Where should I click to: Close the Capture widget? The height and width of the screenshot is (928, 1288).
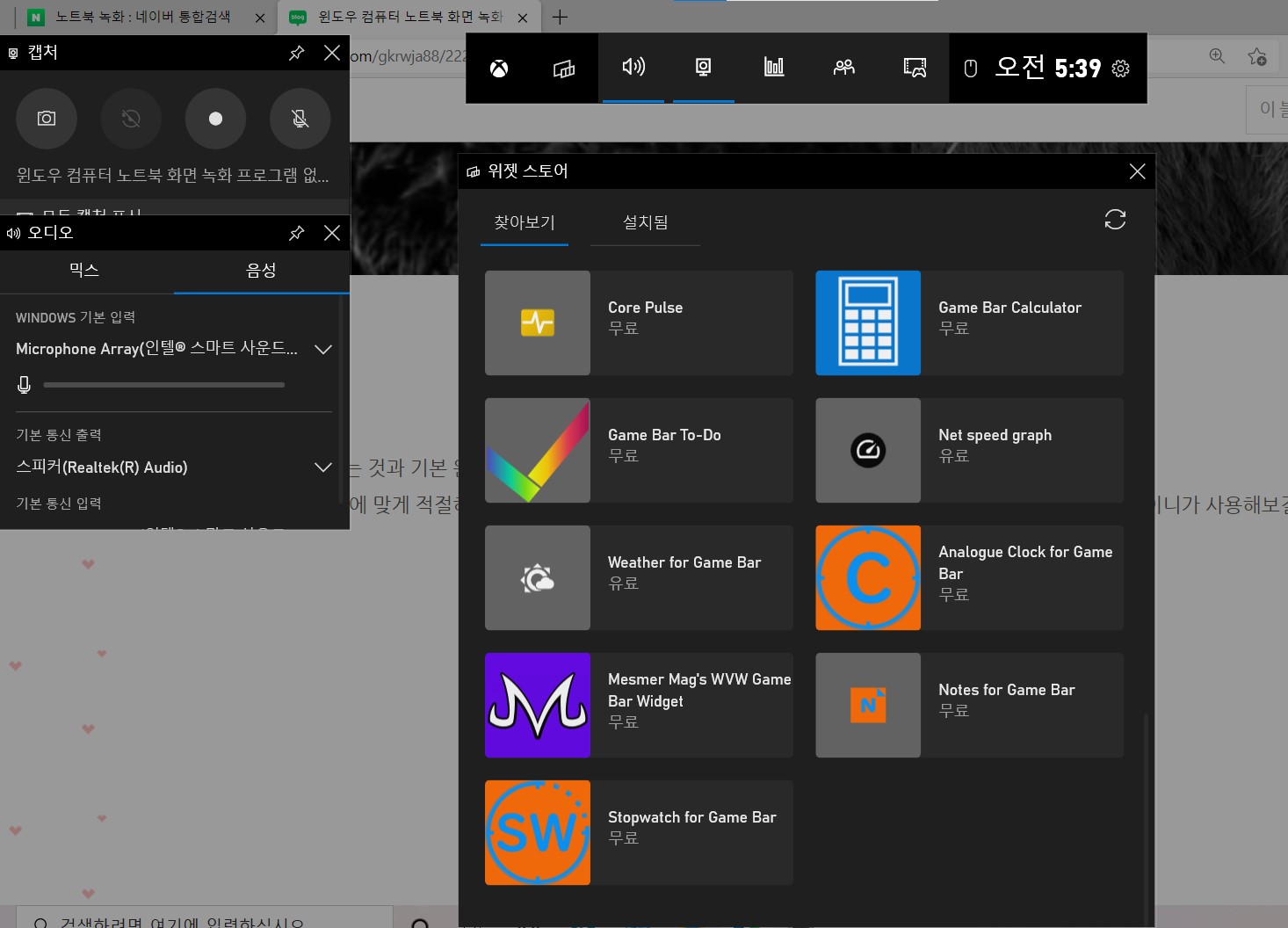332,53
